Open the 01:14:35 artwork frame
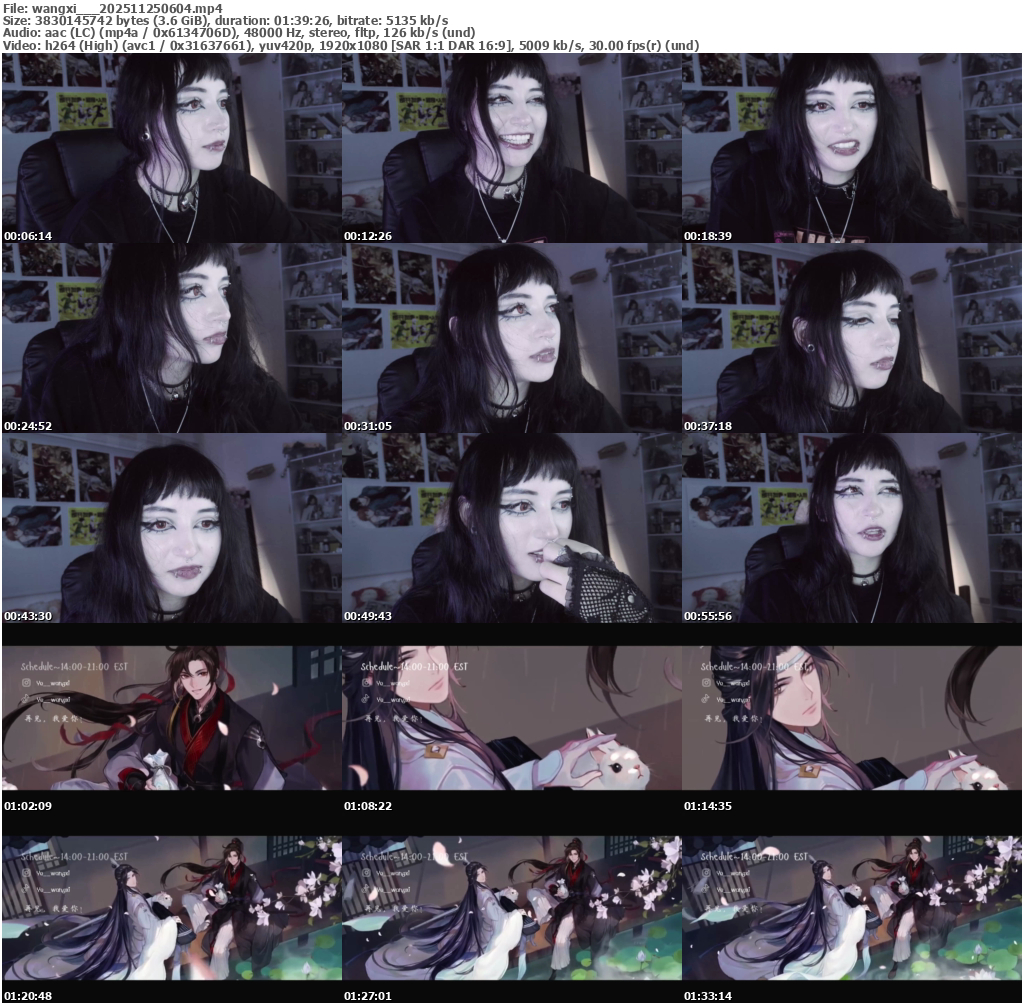1024x1003 pixels. click(852, 718)
